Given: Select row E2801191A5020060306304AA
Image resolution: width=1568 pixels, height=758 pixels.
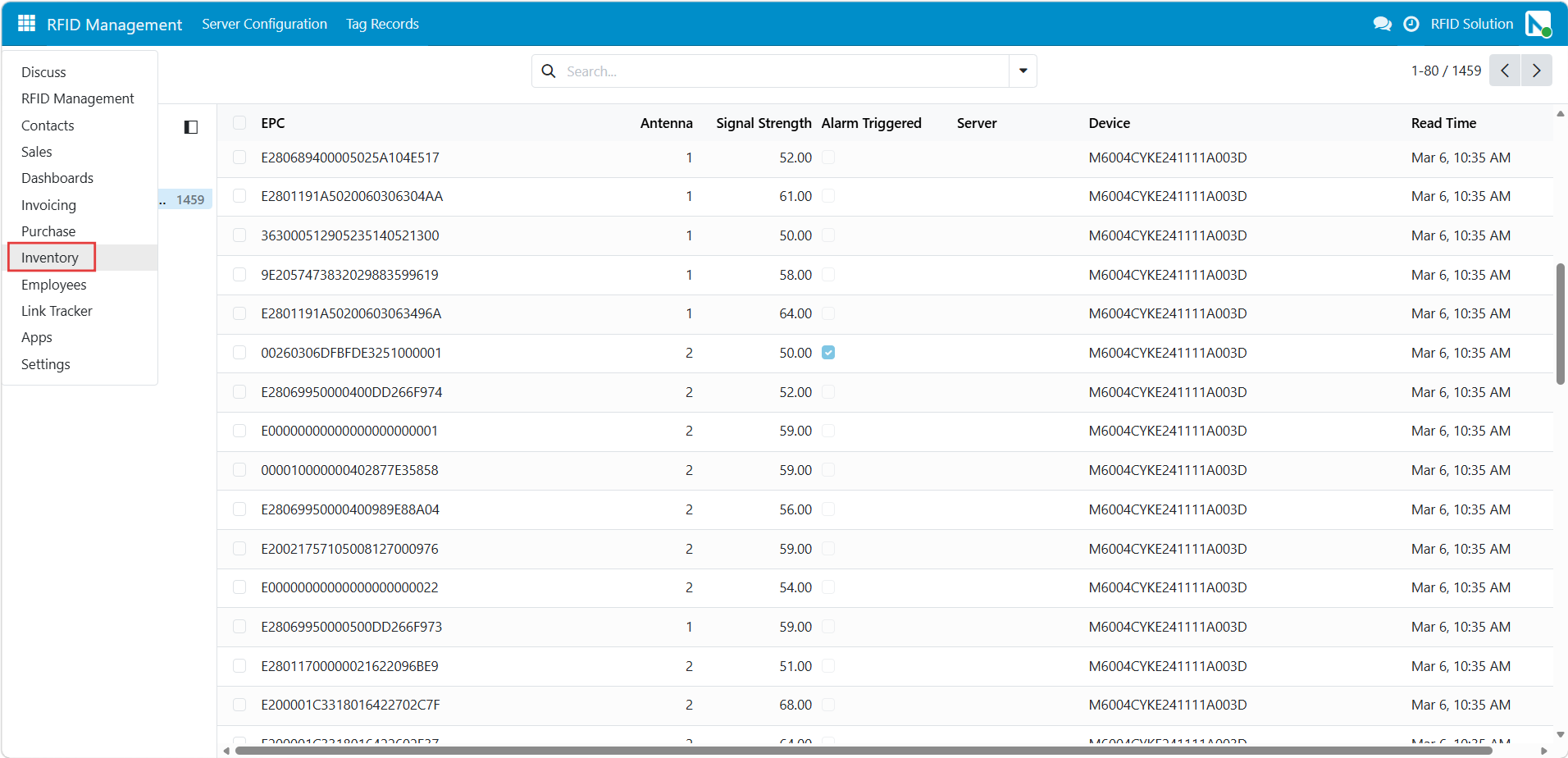Looking at the screenshot, I should [239, 196].
